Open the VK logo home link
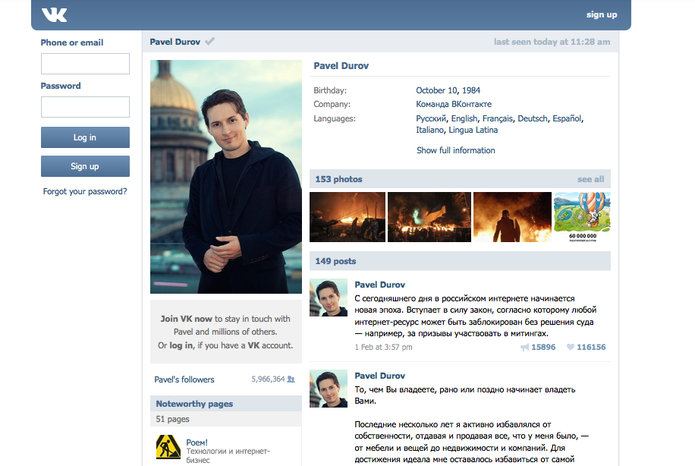695x466 pixels. point(54,15)
